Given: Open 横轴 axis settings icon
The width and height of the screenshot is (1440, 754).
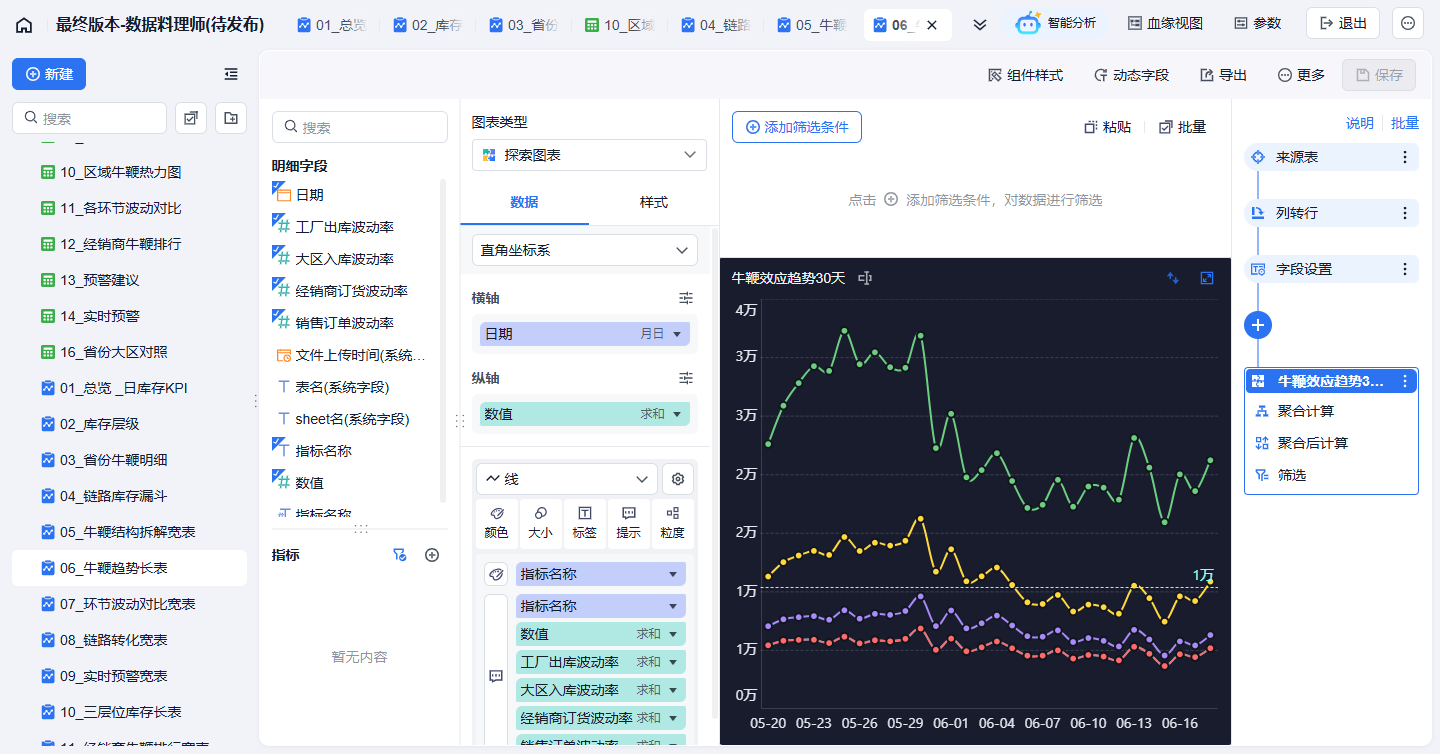Looking at the screenshot, I should pyautogui.click(x=686, y=298).
